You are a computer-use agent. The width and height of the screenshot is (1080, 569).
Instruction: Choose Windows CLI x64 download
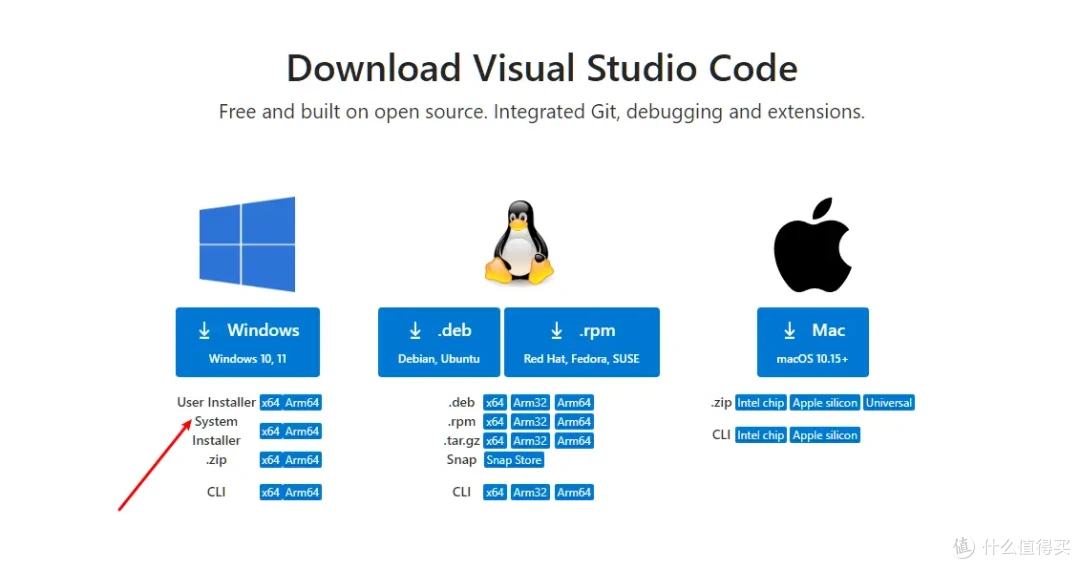tap(270, 492)
